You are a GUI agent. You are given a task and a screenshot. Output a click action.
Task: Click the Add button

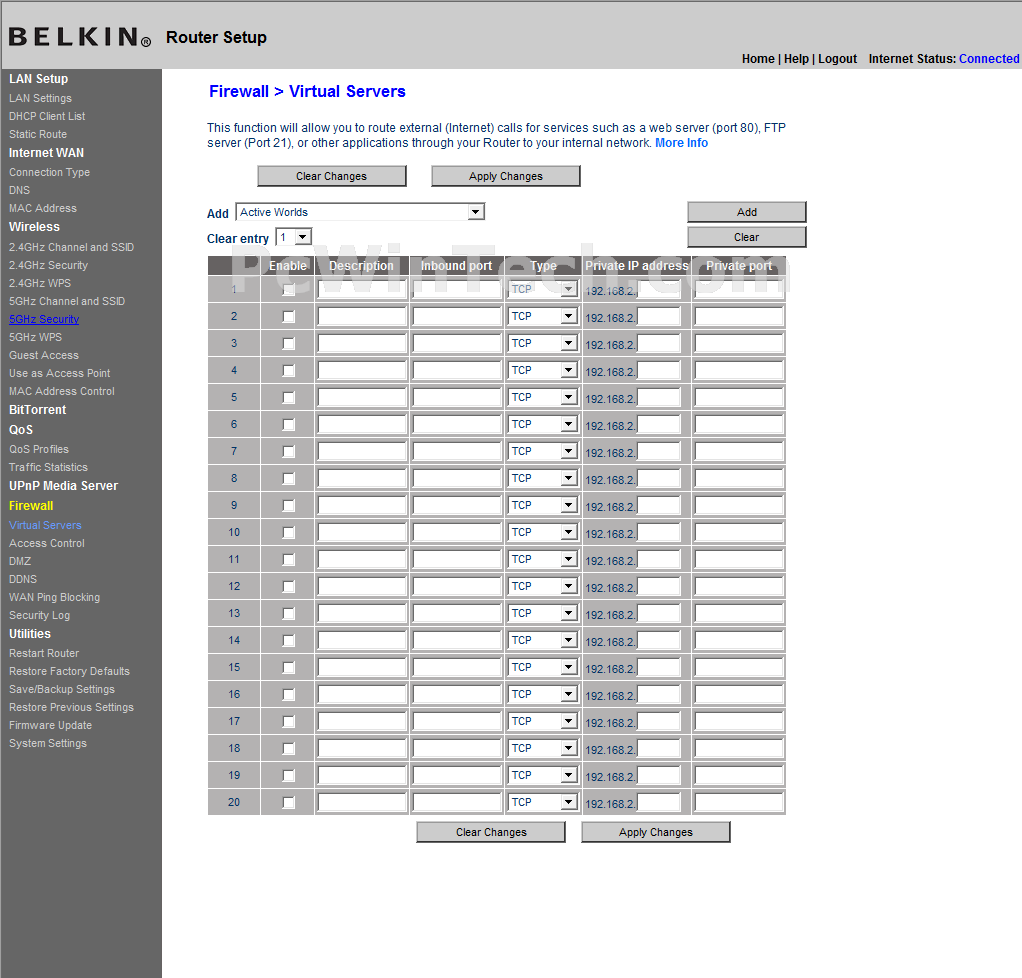point(747,212)
